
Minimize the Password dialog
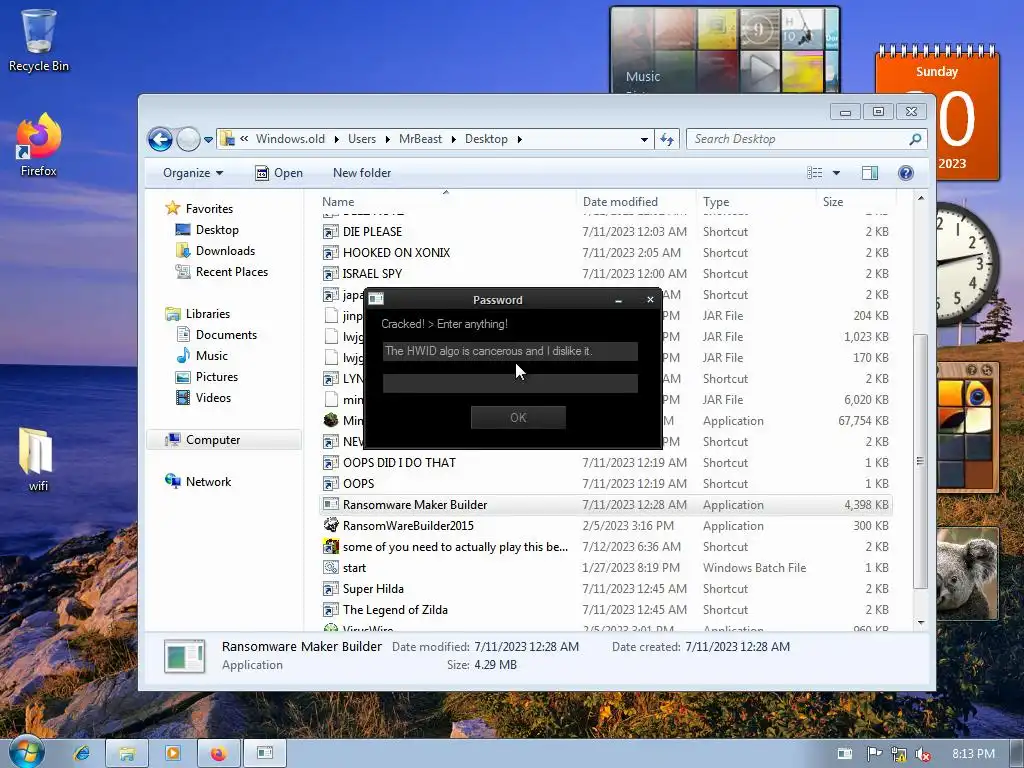[x=618, y=300]
